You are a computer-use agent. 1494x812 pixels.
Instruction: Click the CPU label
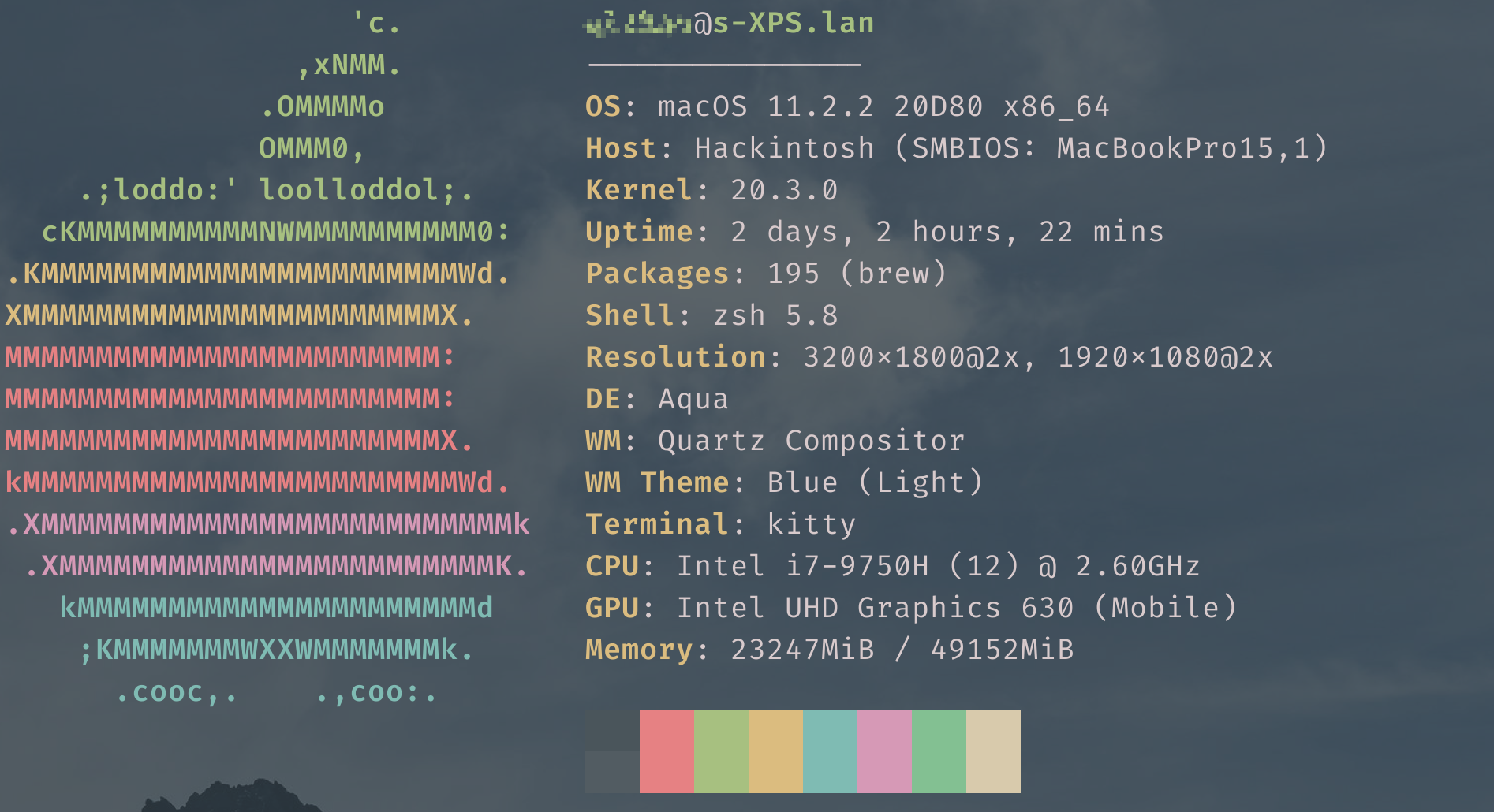[612, 566]
